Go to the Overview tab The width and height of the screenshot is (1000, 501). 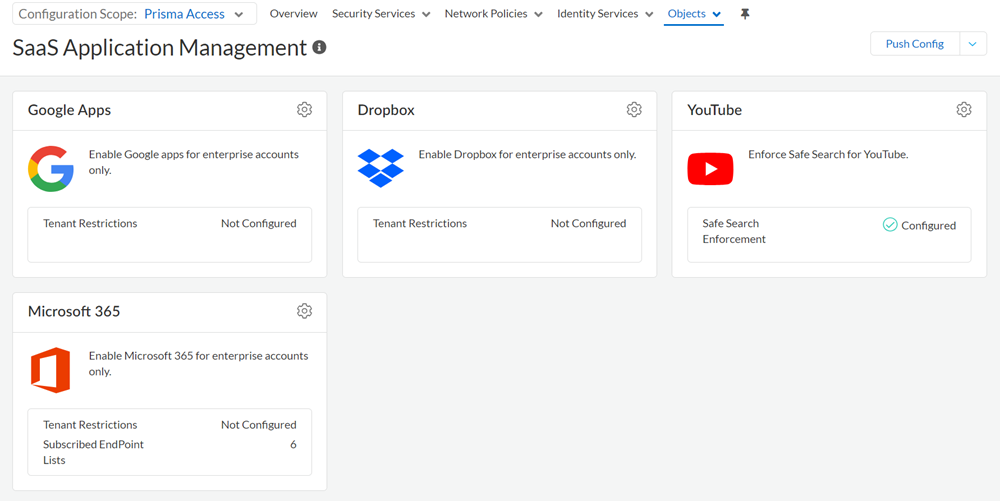[293, 14]
